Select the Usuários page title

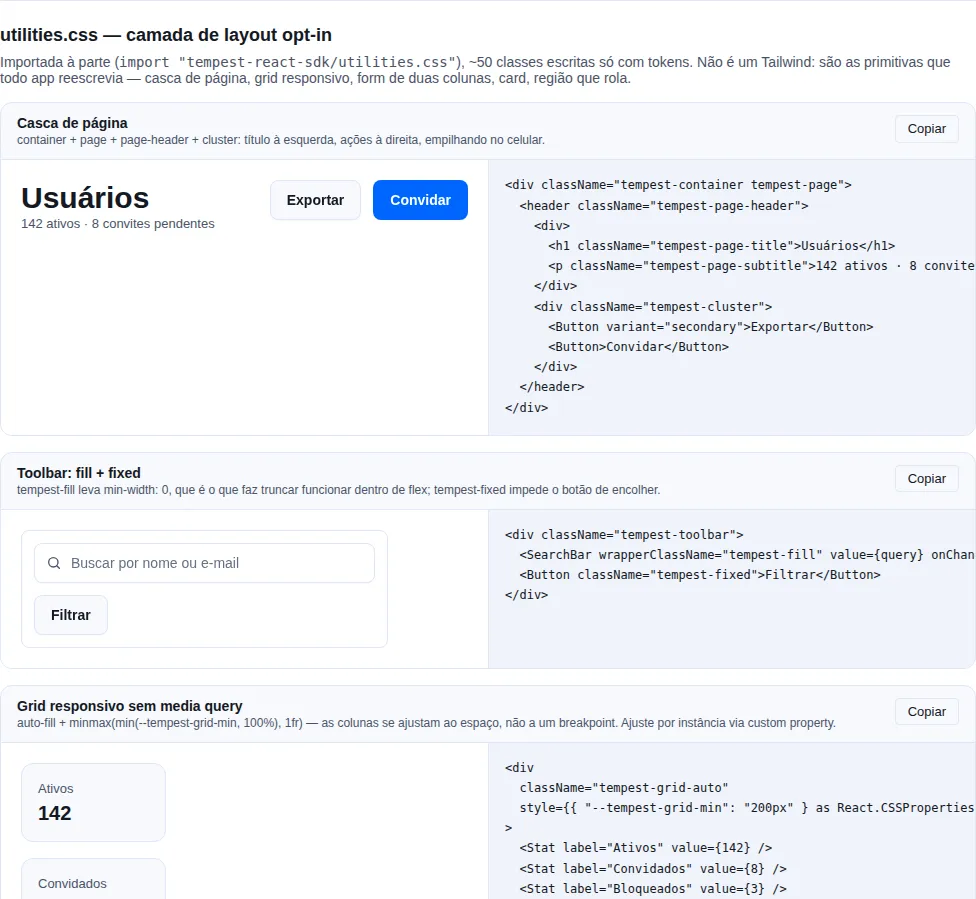(85, 198)
